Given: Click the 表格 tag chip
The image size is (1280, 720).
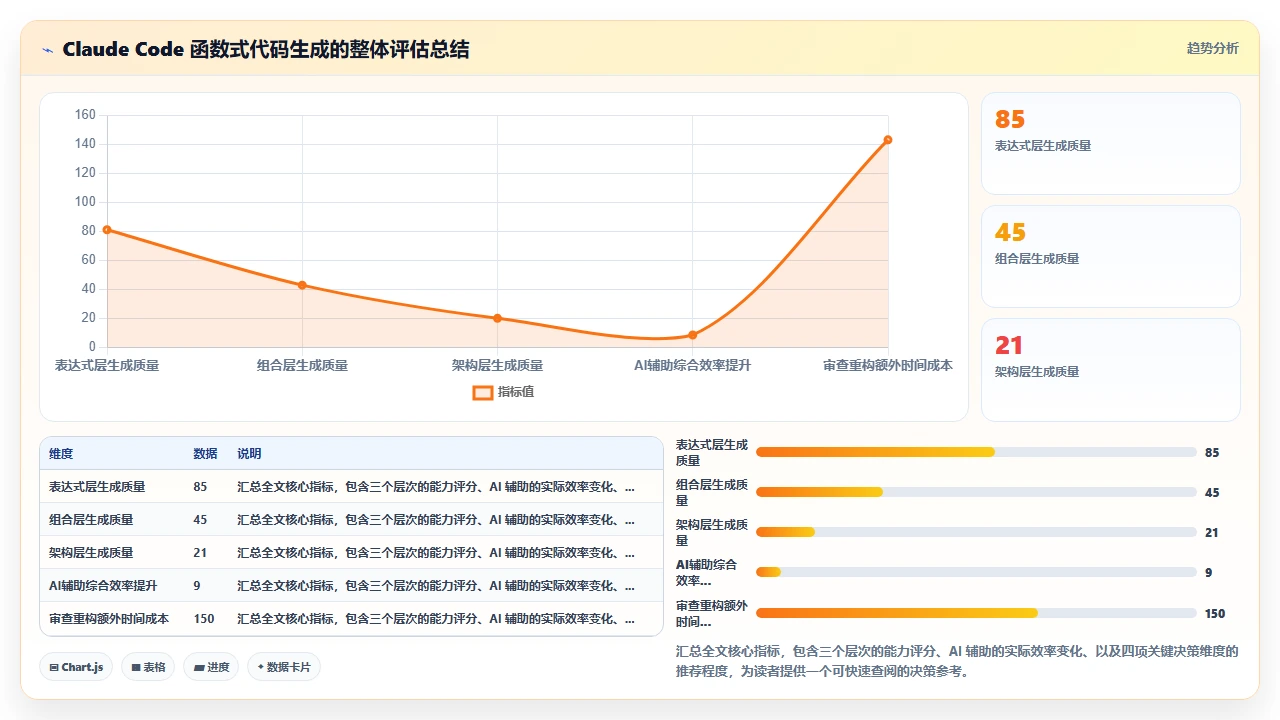Looking at the screenshot, I should [x=148, y=667].
